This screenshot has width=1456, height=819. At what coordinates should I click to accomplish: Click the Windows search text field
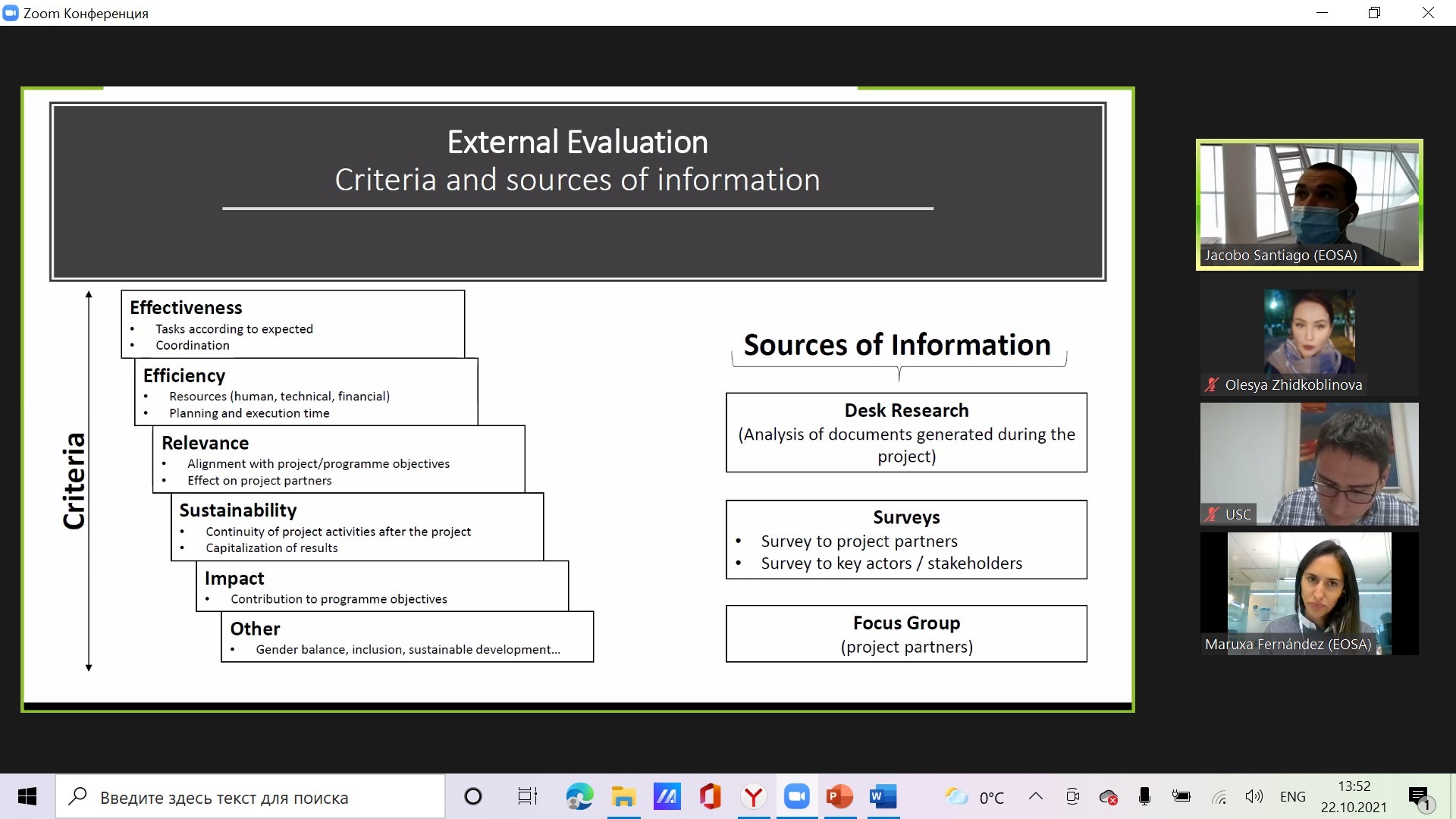click(x=250, y=797)
